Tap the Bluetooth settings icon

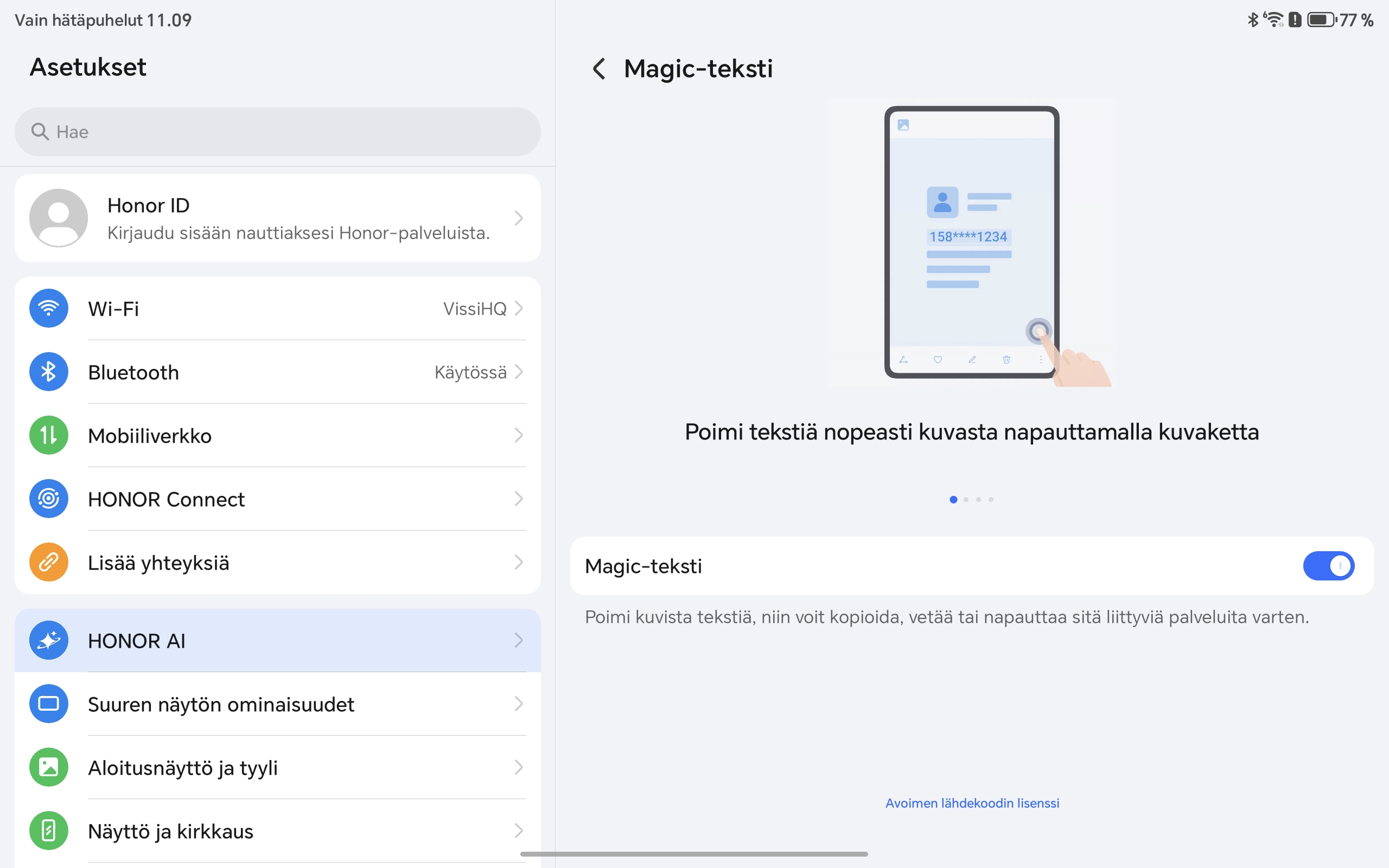point(49,372)
